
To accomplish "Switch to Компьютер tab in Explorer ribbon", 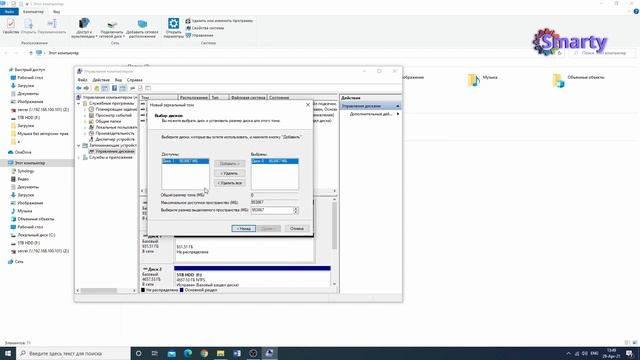I will pyautogui.click(x=33, y=12).
